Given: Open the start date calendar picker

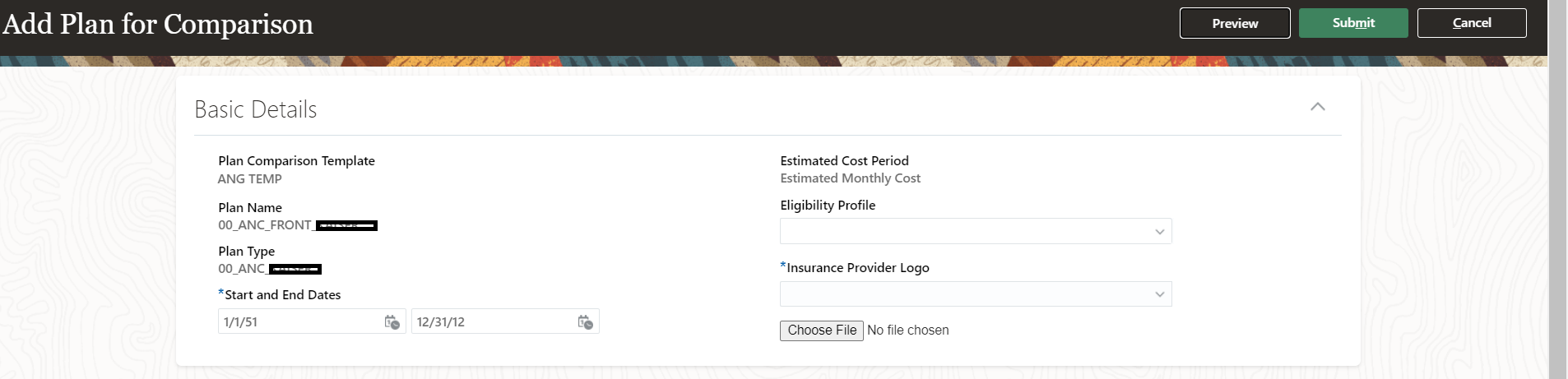Looking at the screenshot, I should coord(392,322).
